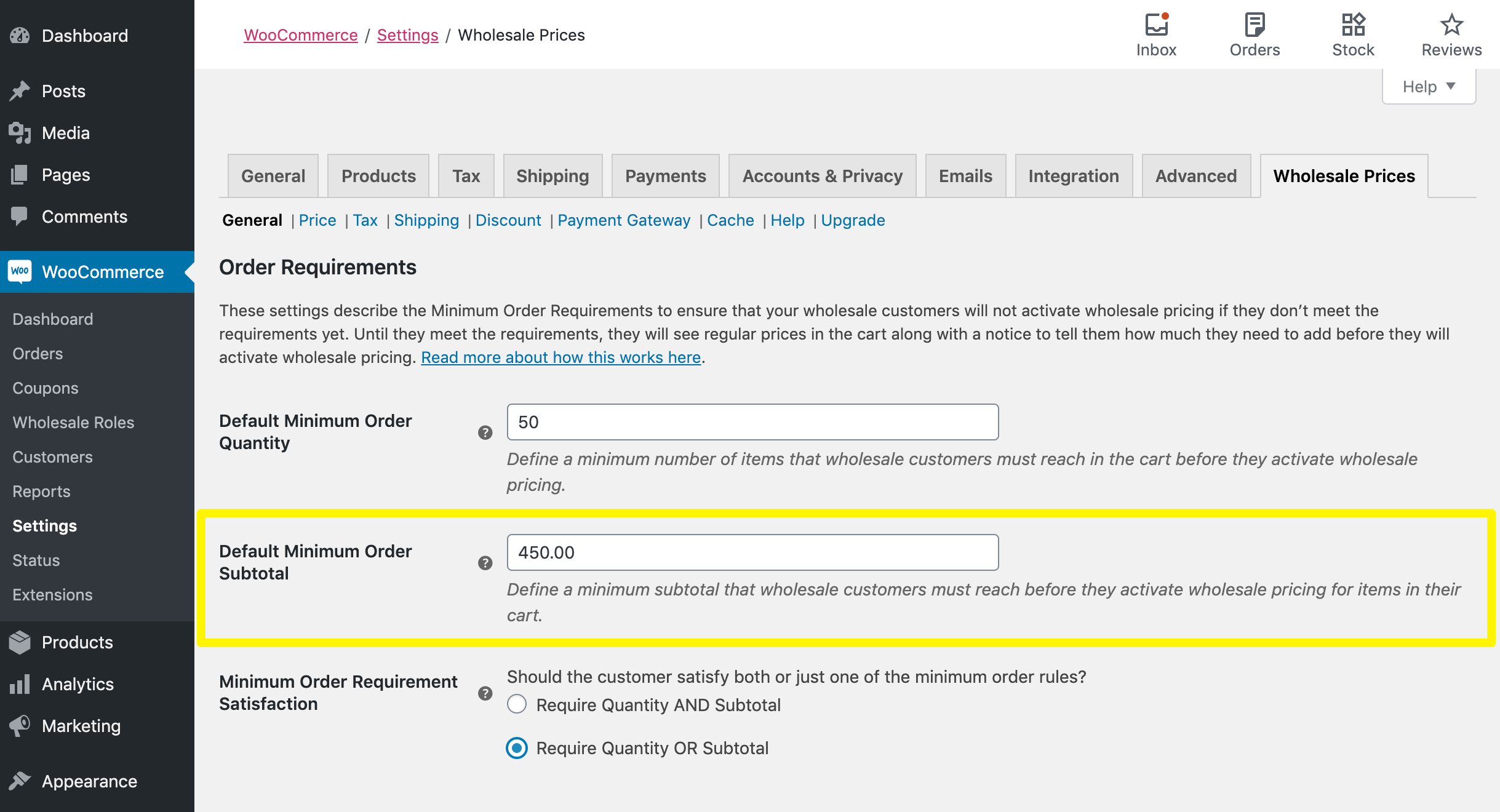Click the Wholesale Prices tab
This screenshot has width=1500, height=812.
point(1344,176)
